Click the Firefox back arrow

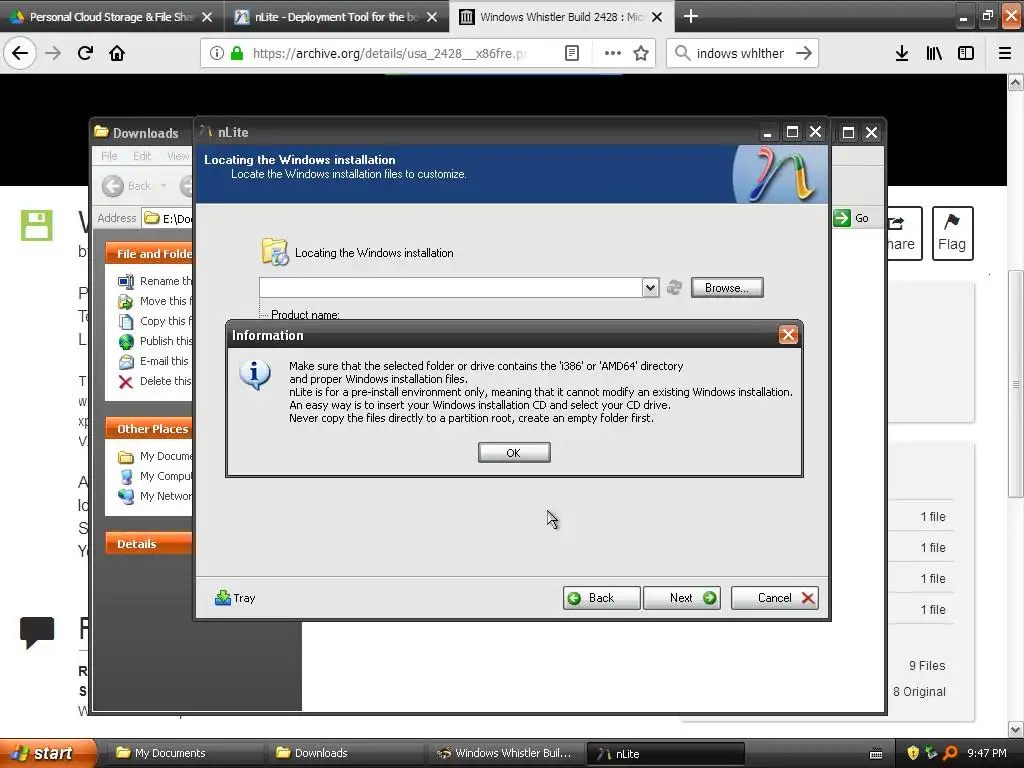[20, 53]
